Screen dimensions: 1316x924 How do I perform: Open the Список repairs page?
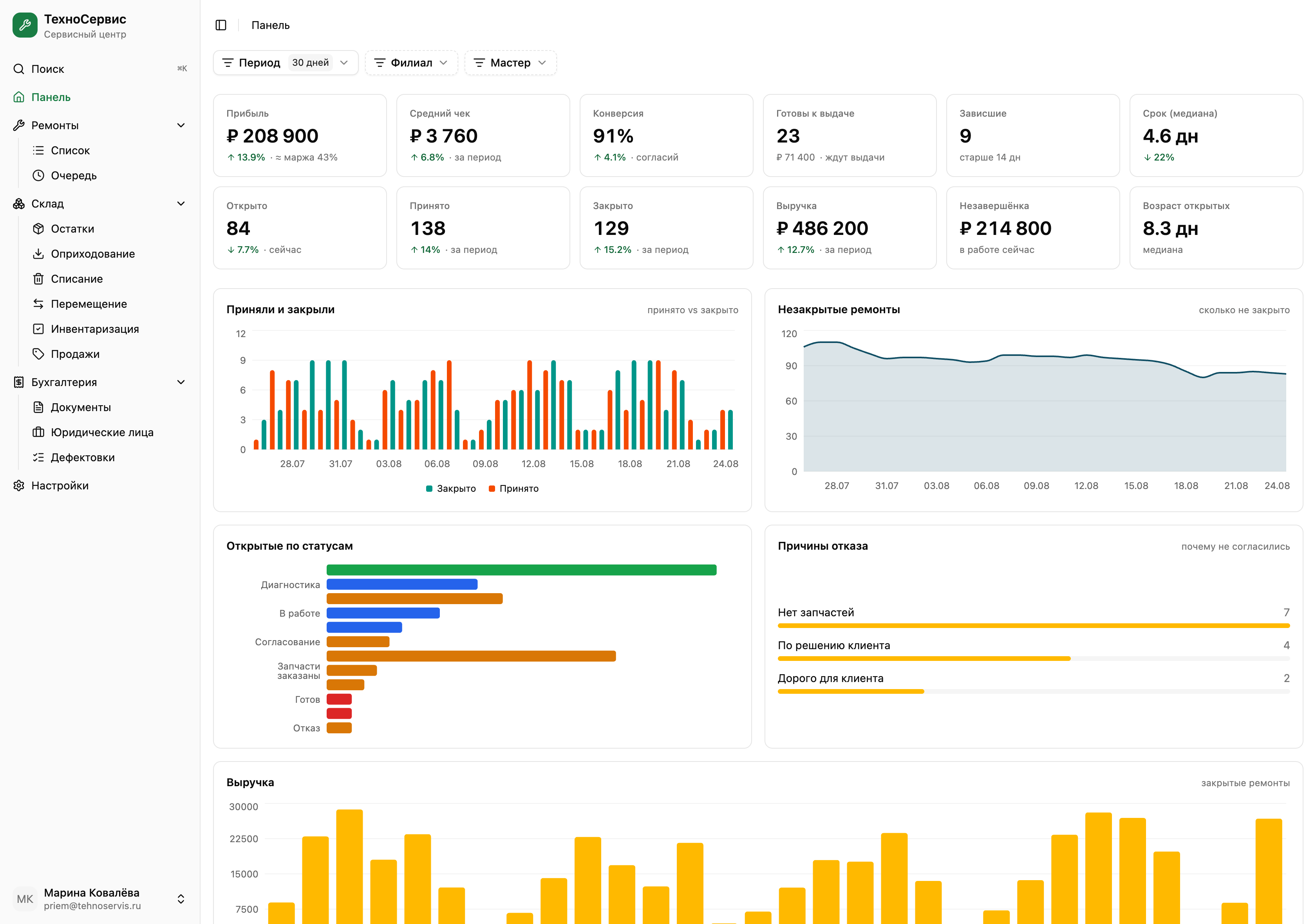click(109, 150)
